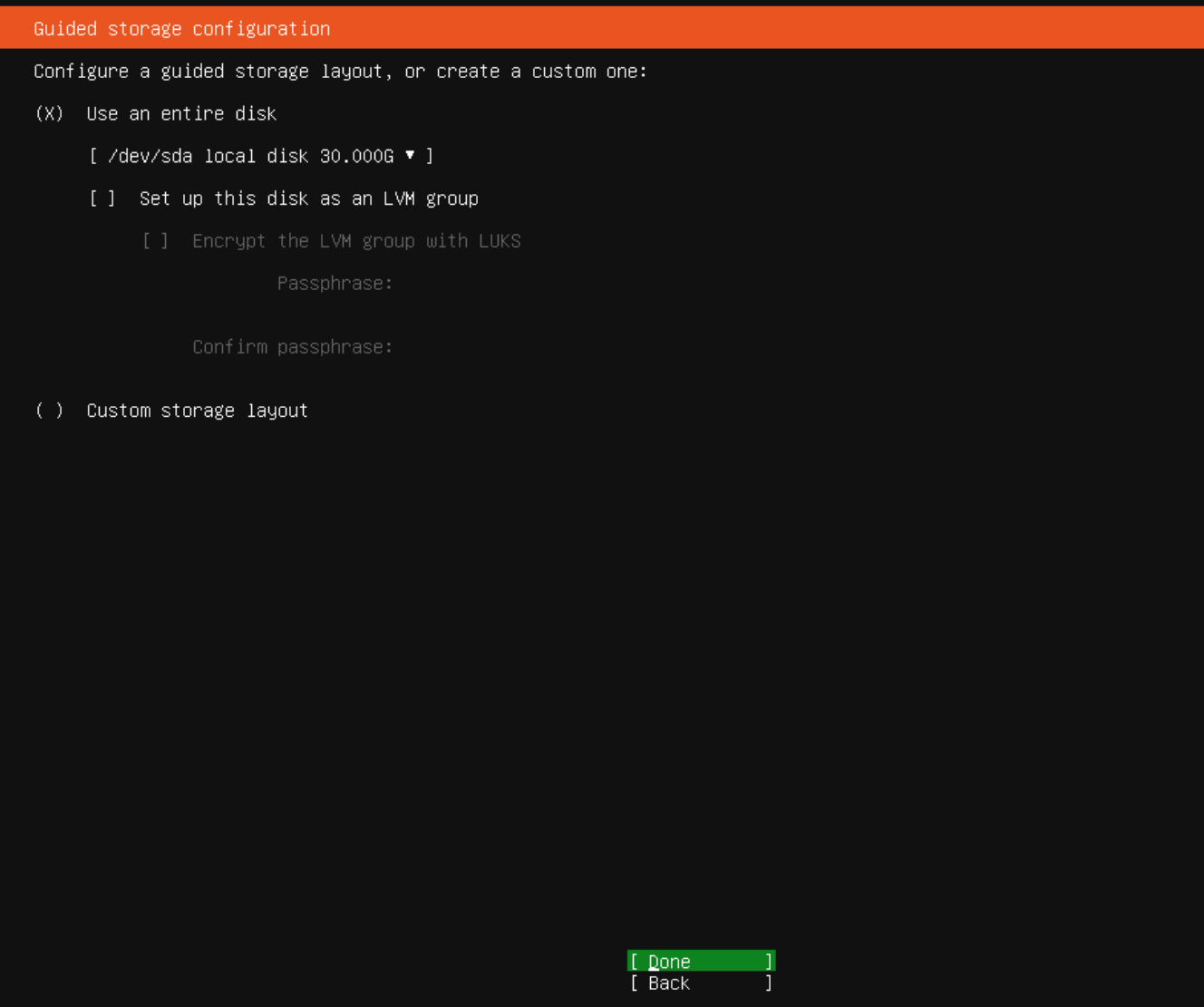Image resolution: width=1204 pixels, height=1007 pixels.
Task: Click the "Confirm passphrase:" label
Action: click(x=292, y=347)
